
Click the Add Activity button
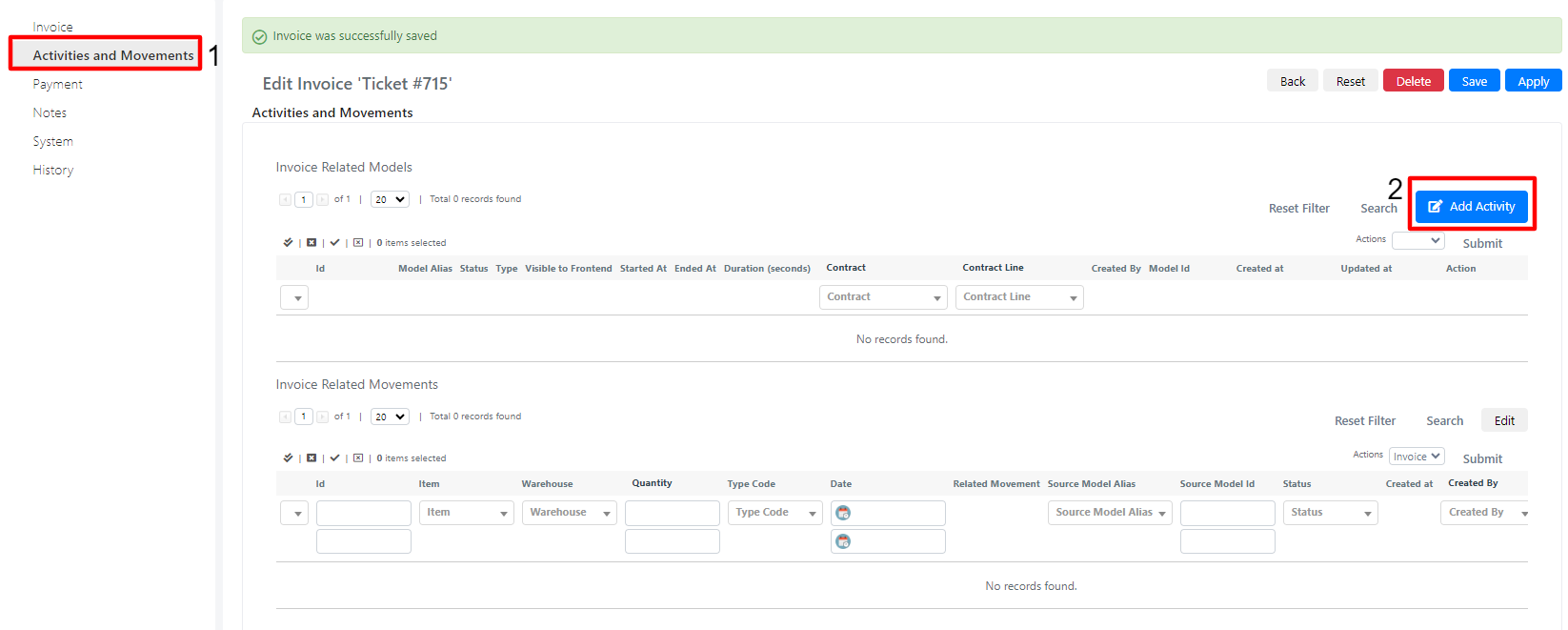(1472, 206)
